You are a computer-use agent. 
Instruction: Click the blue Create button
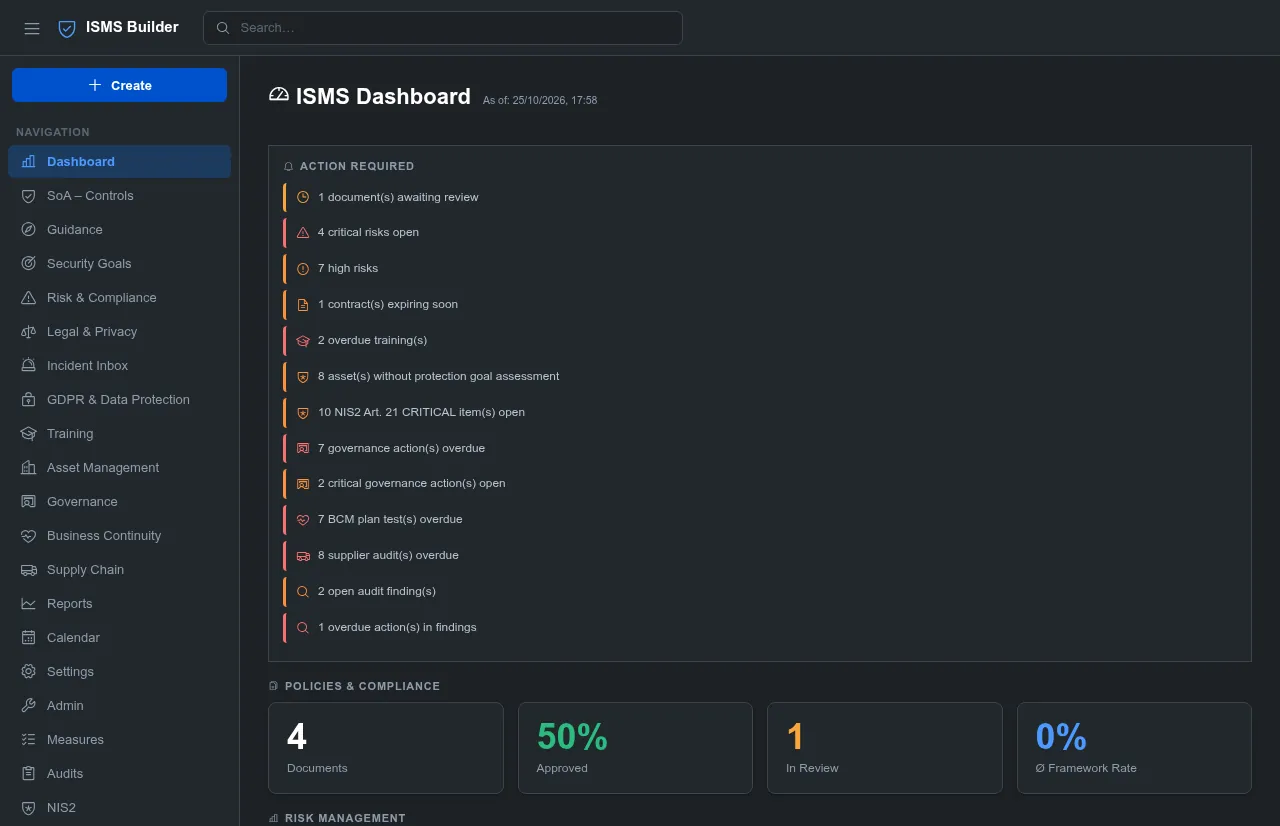tap(119, 85)
